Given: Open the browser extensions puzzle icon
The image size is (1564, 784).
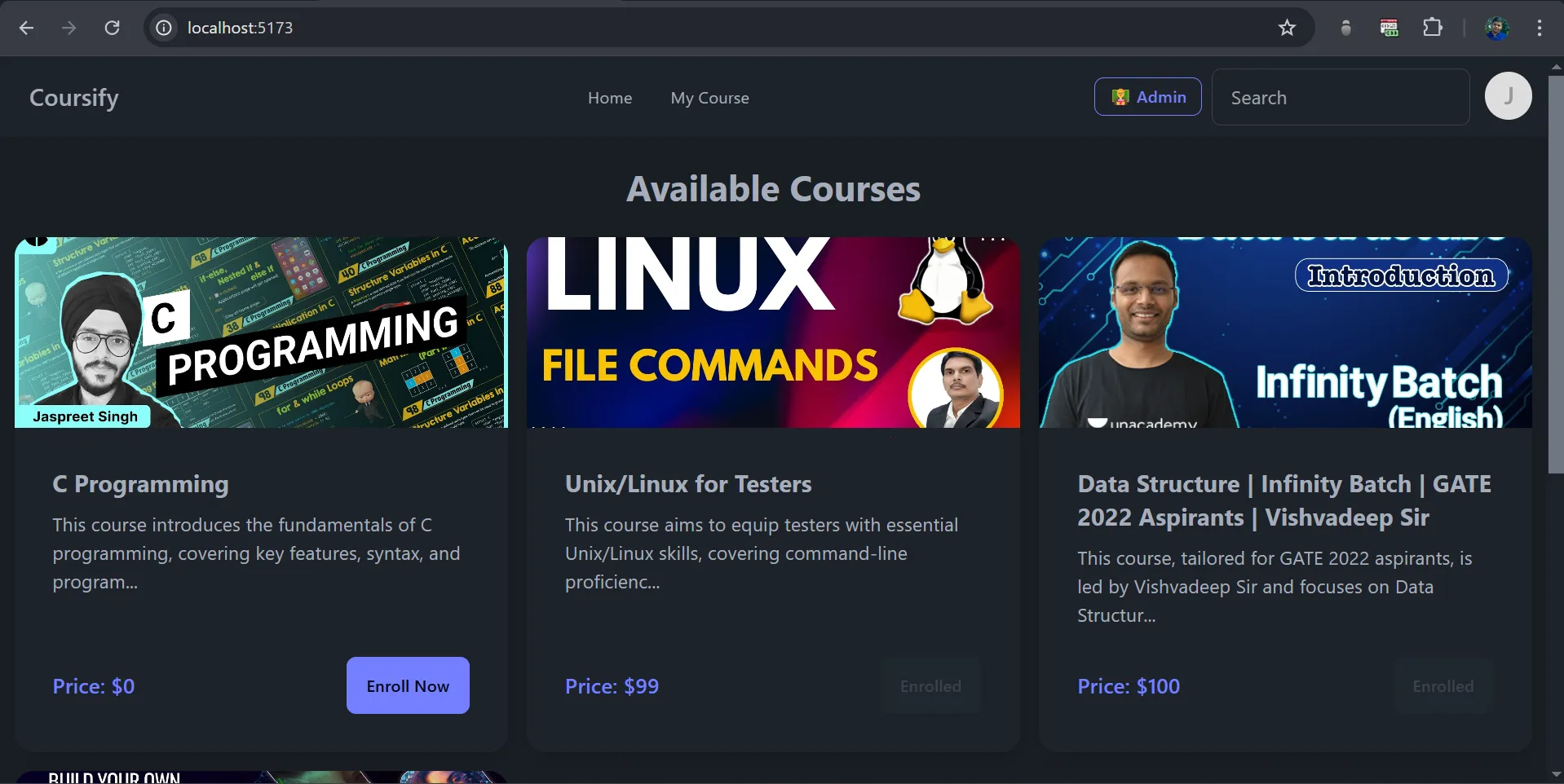Looking at the screenshot, I should tap(1432, 28).
